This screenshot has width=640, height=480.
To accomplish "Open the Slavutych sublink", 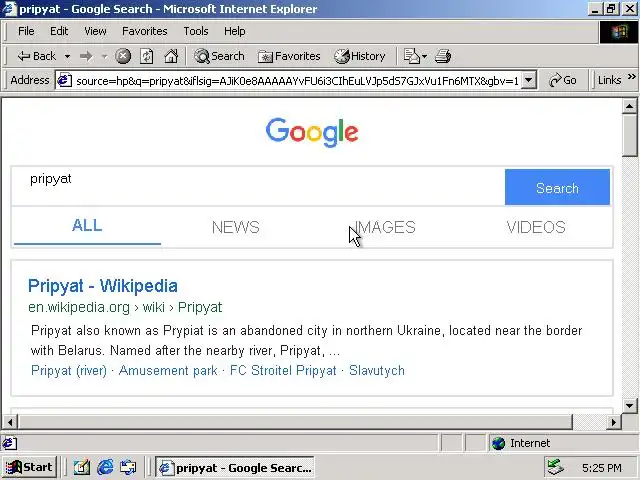I will 377,371.
